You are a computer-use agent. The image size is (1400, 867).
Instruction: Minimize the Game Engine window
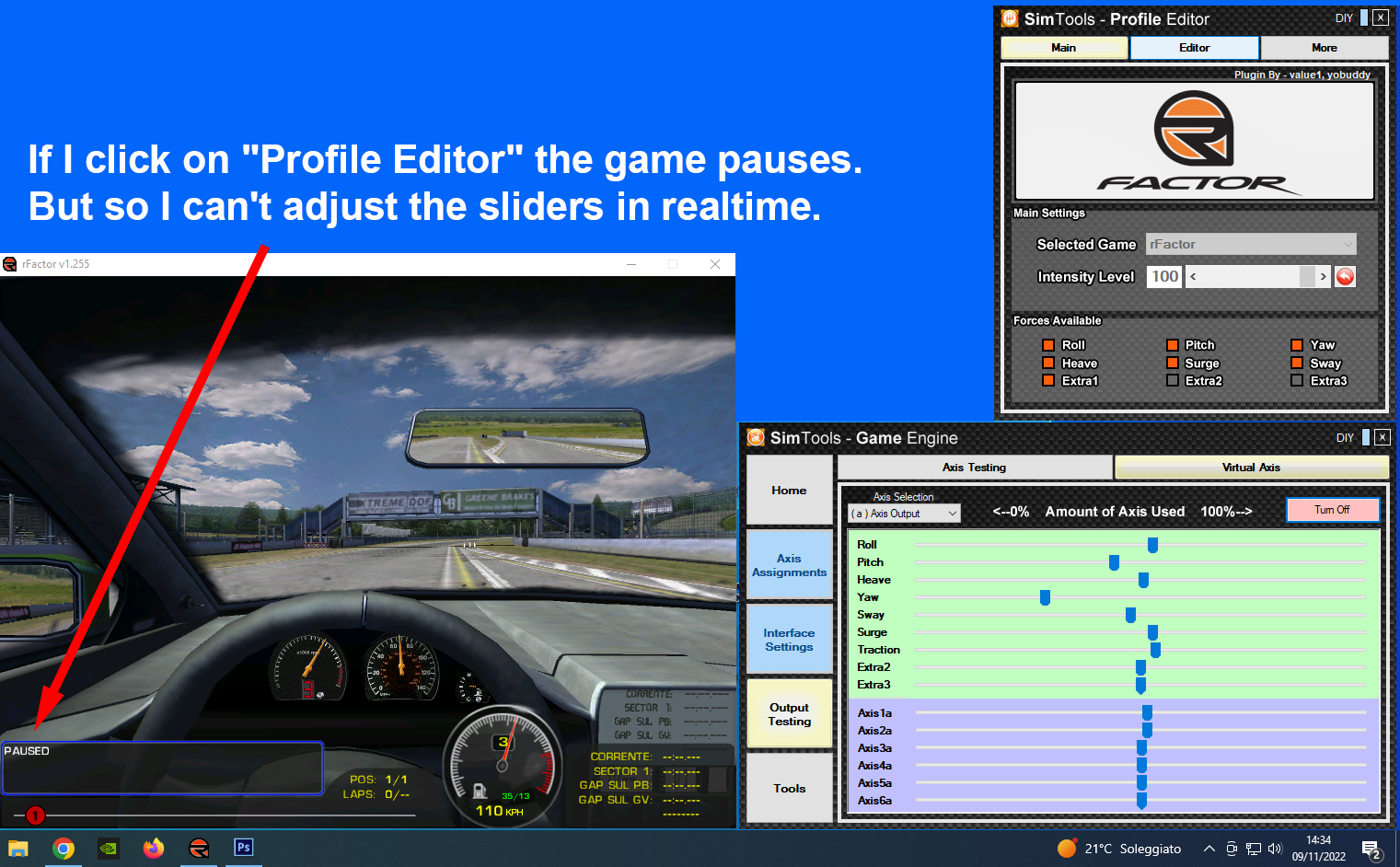tap(1366, 437)
